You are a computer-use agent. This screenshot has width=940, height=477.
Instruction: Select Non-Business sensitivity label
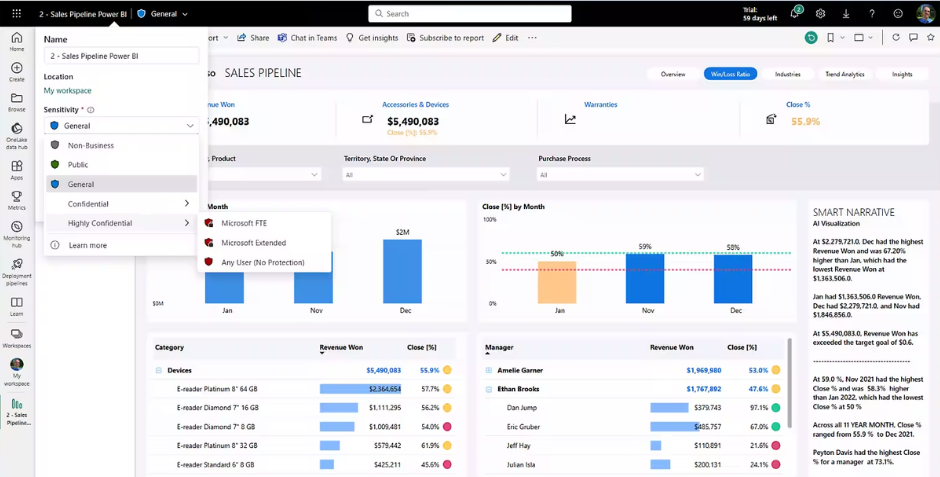point(122,145)
